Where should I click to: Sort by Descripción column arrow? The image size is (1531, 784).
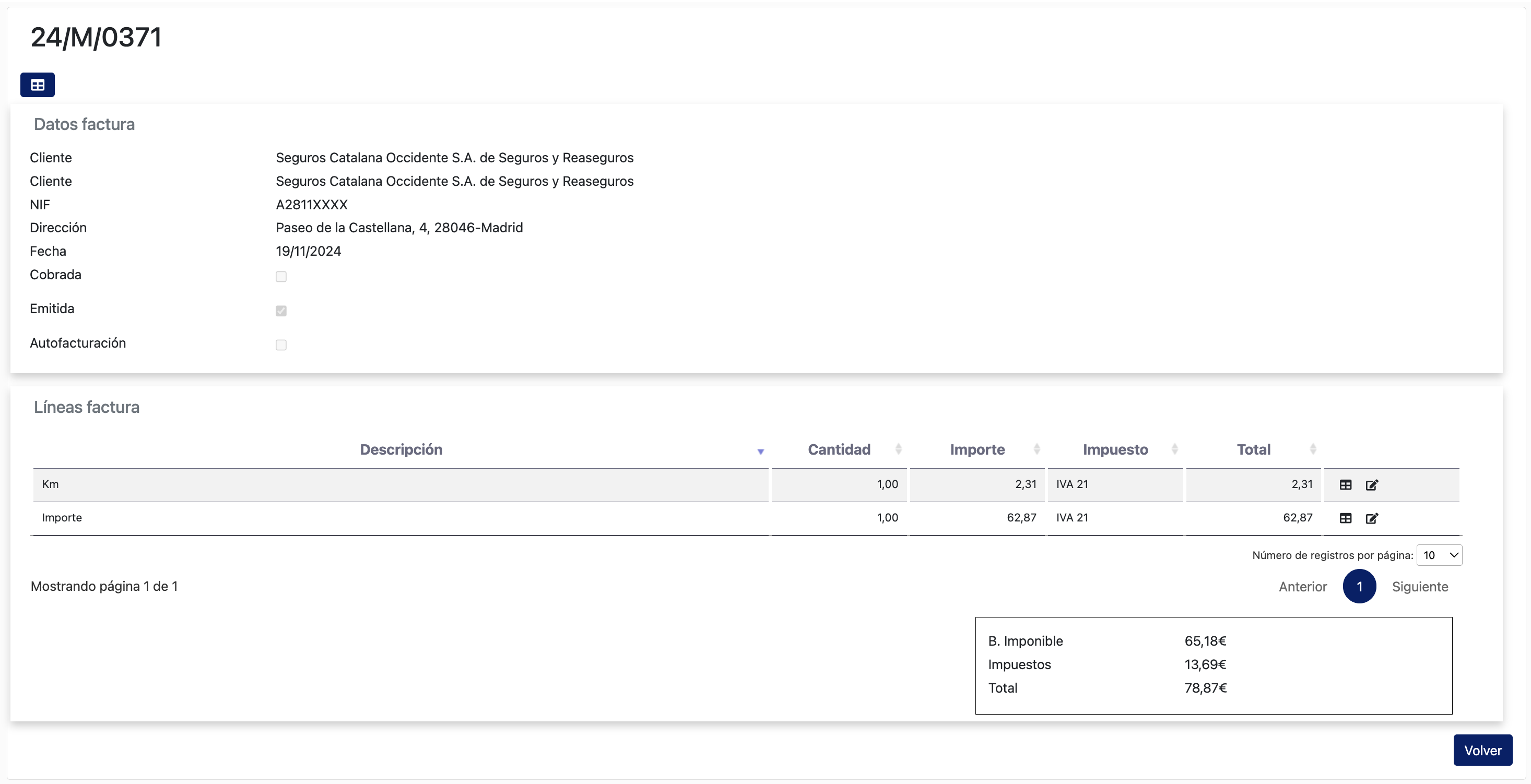(760, 452)
